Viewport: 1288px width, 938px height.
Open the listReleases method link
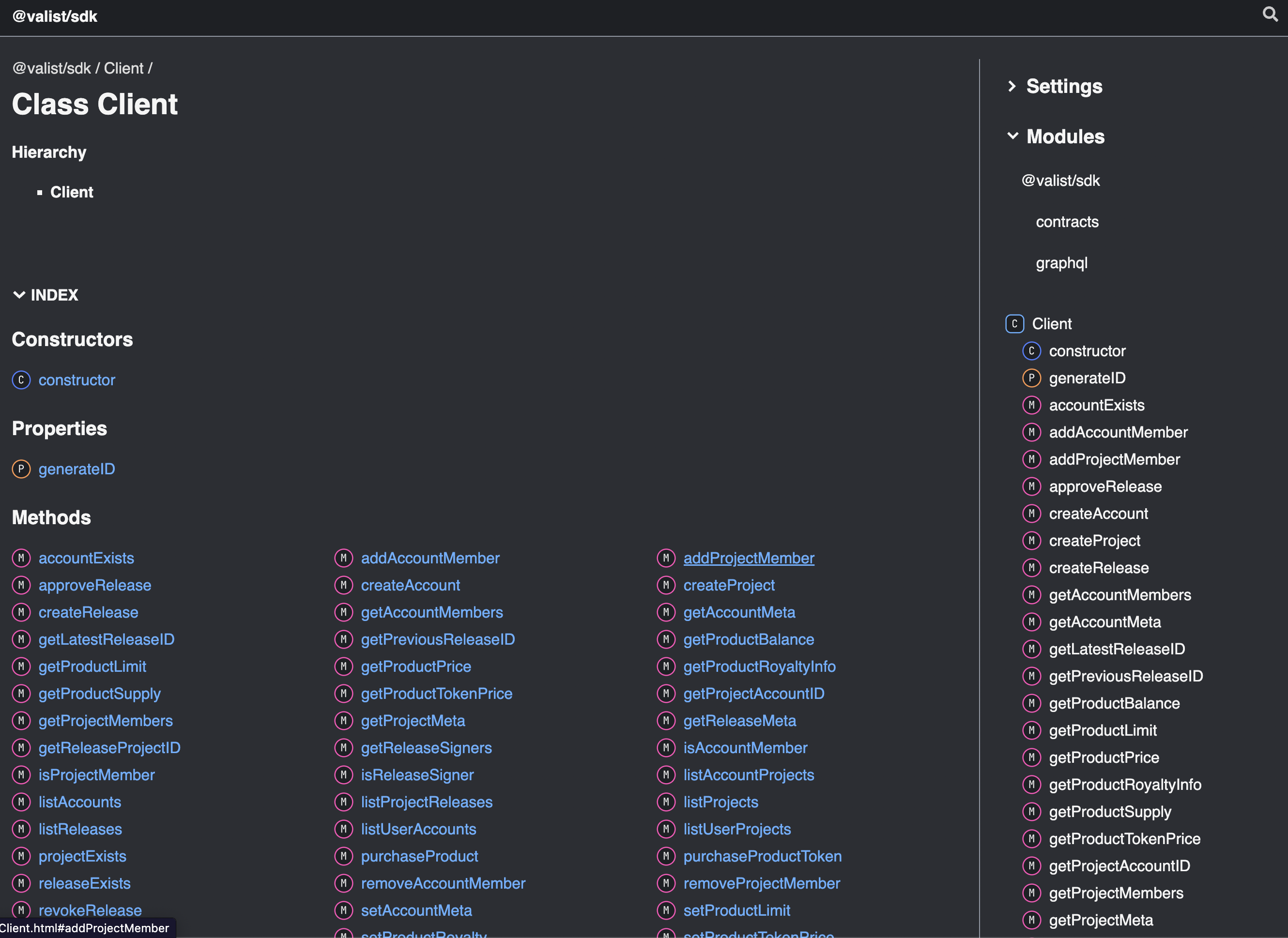[x=80, y=829]
